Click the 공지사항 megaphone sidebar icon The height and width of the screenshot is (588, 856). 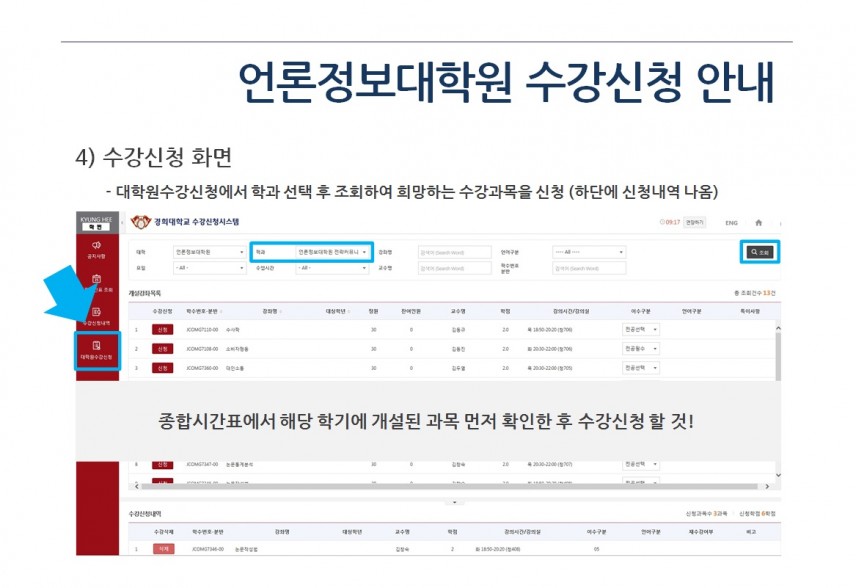pyautogui.click(x=97, y=248)
